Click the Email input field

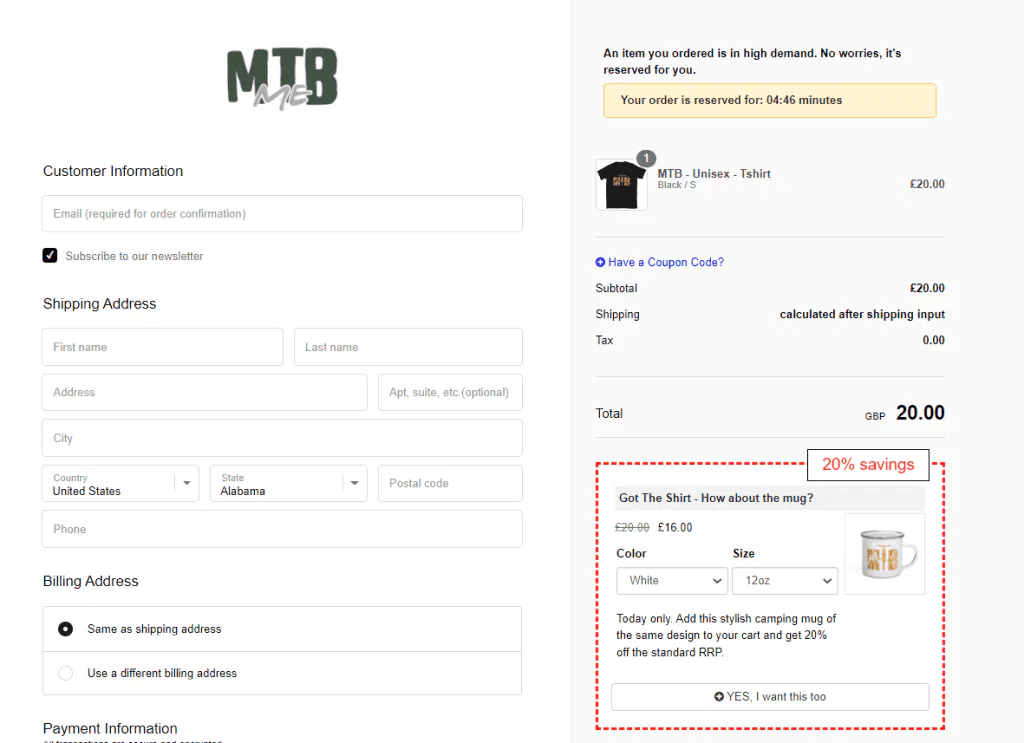click(282, 213)
